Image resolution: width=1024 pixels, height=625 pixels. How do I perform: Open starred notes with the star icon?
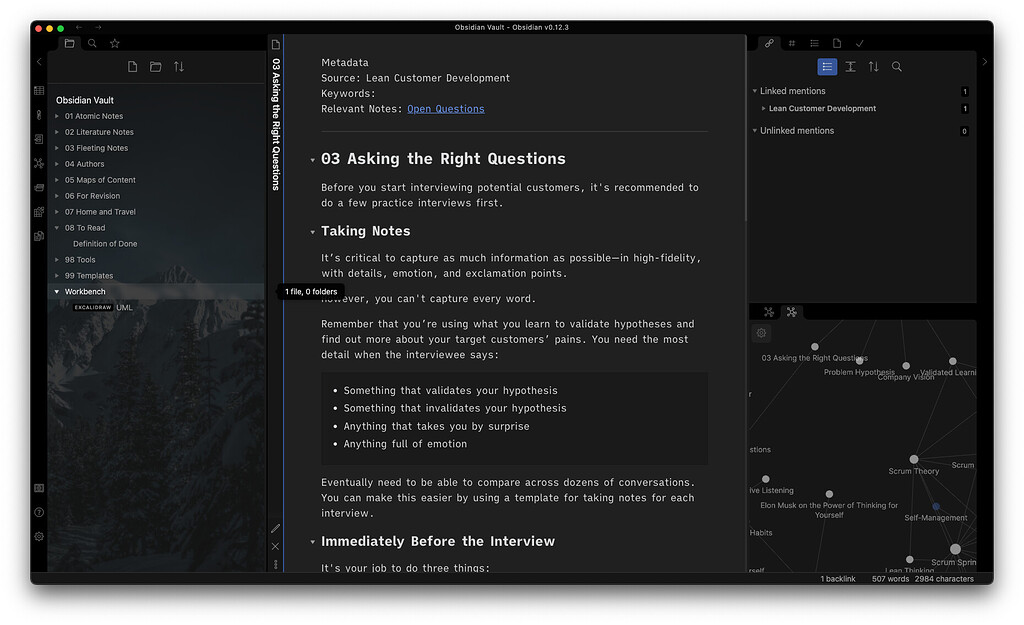click(x=114, y=43)
